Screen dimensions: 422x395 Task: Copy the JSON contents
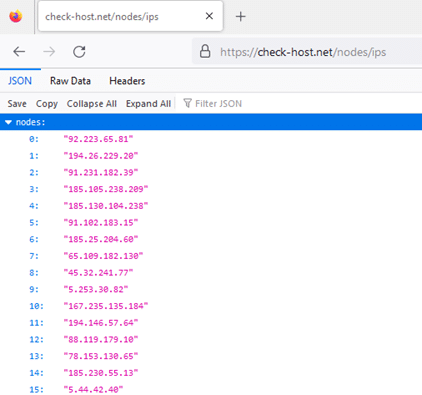47,104
